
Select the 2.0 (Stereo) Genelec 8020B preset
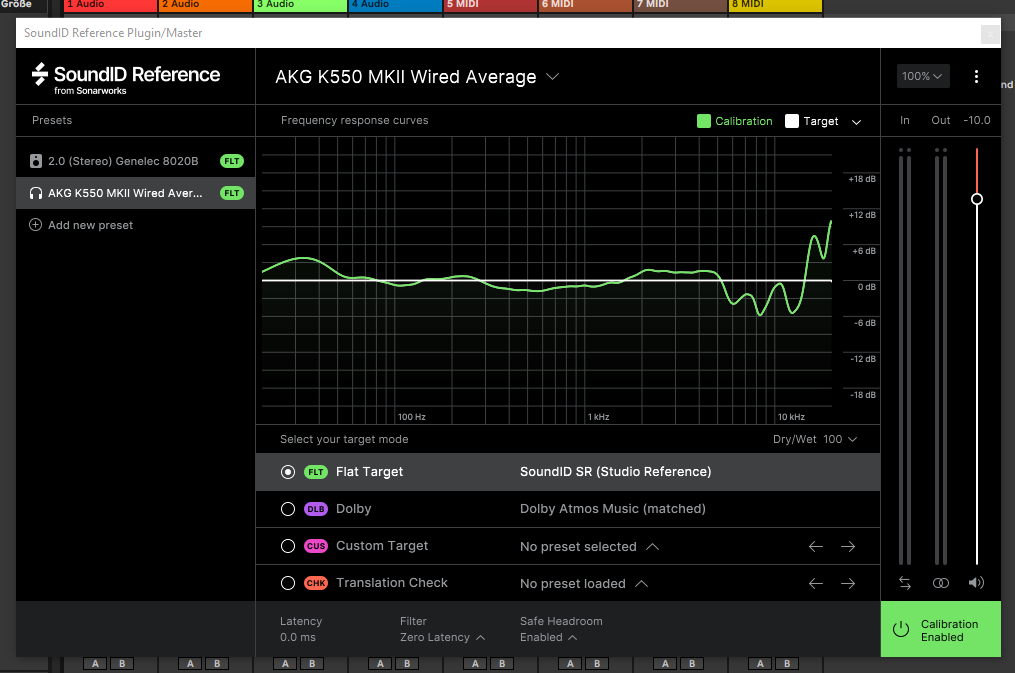pos(136,161)
